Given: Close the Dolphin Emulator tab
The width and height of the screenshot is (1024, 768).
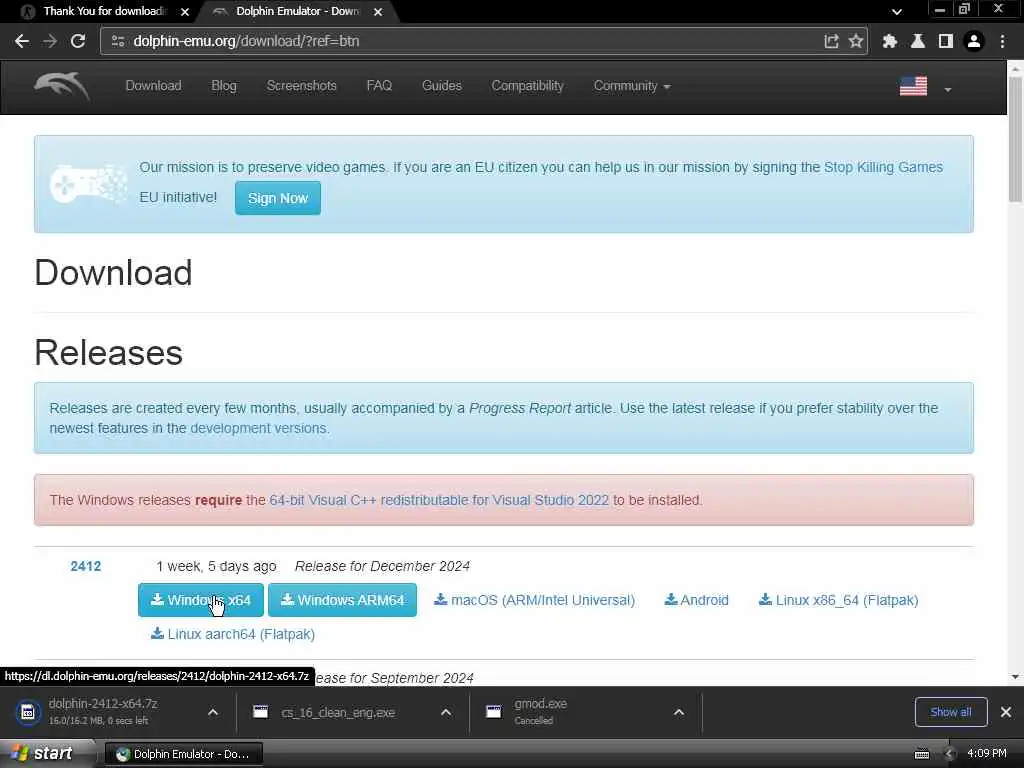Looking at the screenshot, I should coord(378,12).
